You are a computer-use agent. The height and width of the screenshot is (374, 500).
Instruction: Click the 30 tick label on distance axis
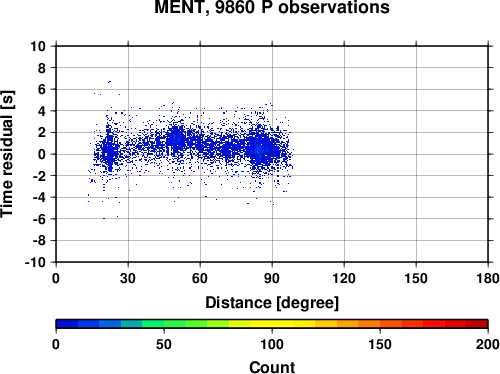[x=128, y=278]
